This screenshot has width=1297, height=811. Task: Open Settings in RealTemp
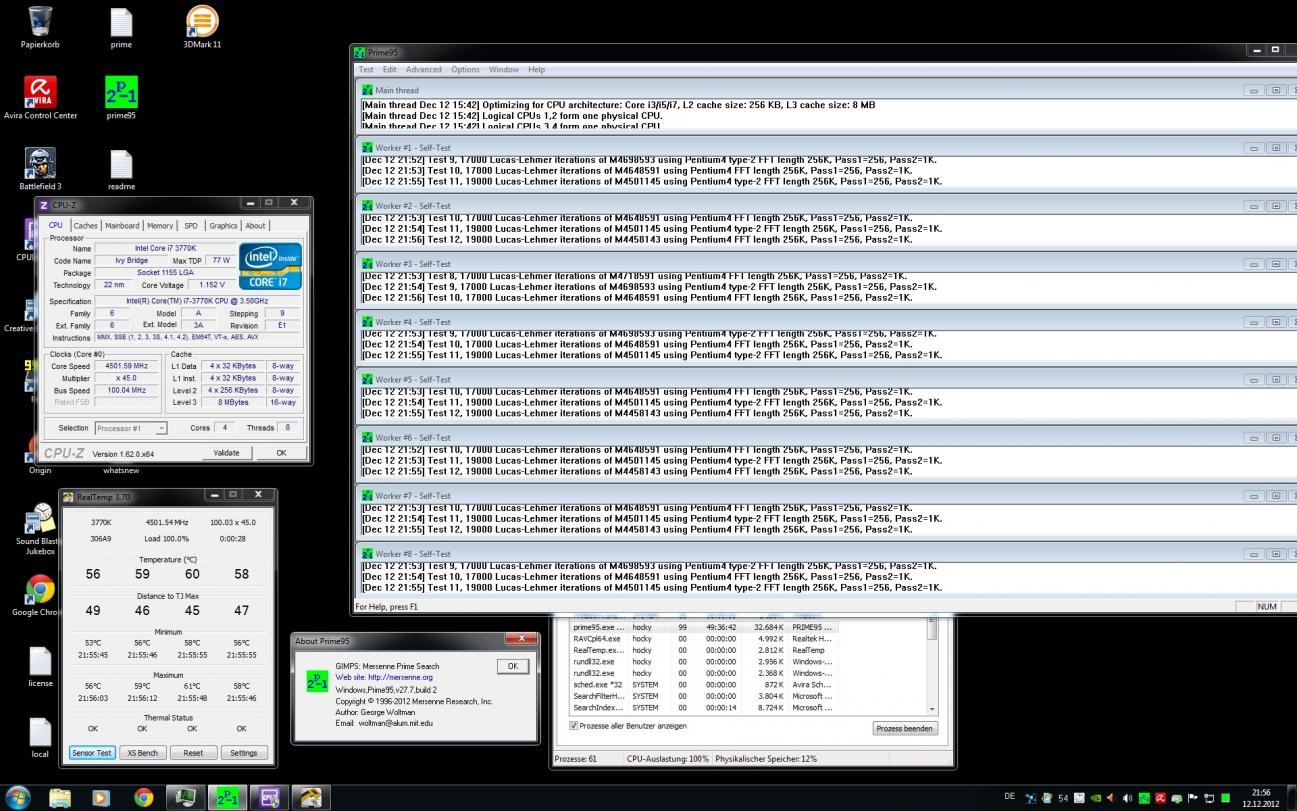(244, 752)
